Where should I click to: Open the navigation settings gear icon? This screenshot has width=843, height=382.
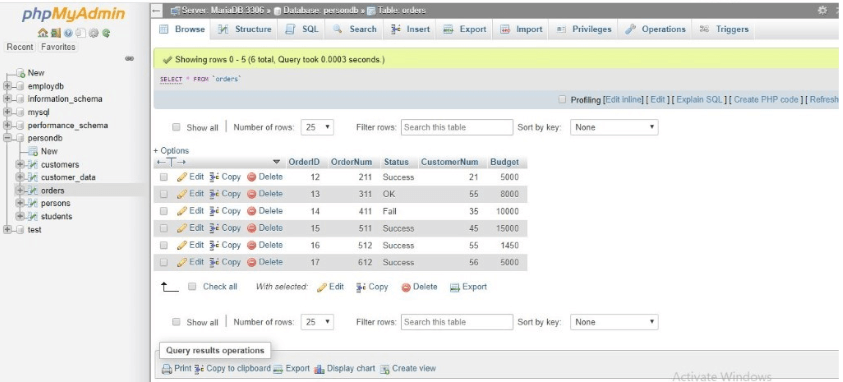point(94,33)
